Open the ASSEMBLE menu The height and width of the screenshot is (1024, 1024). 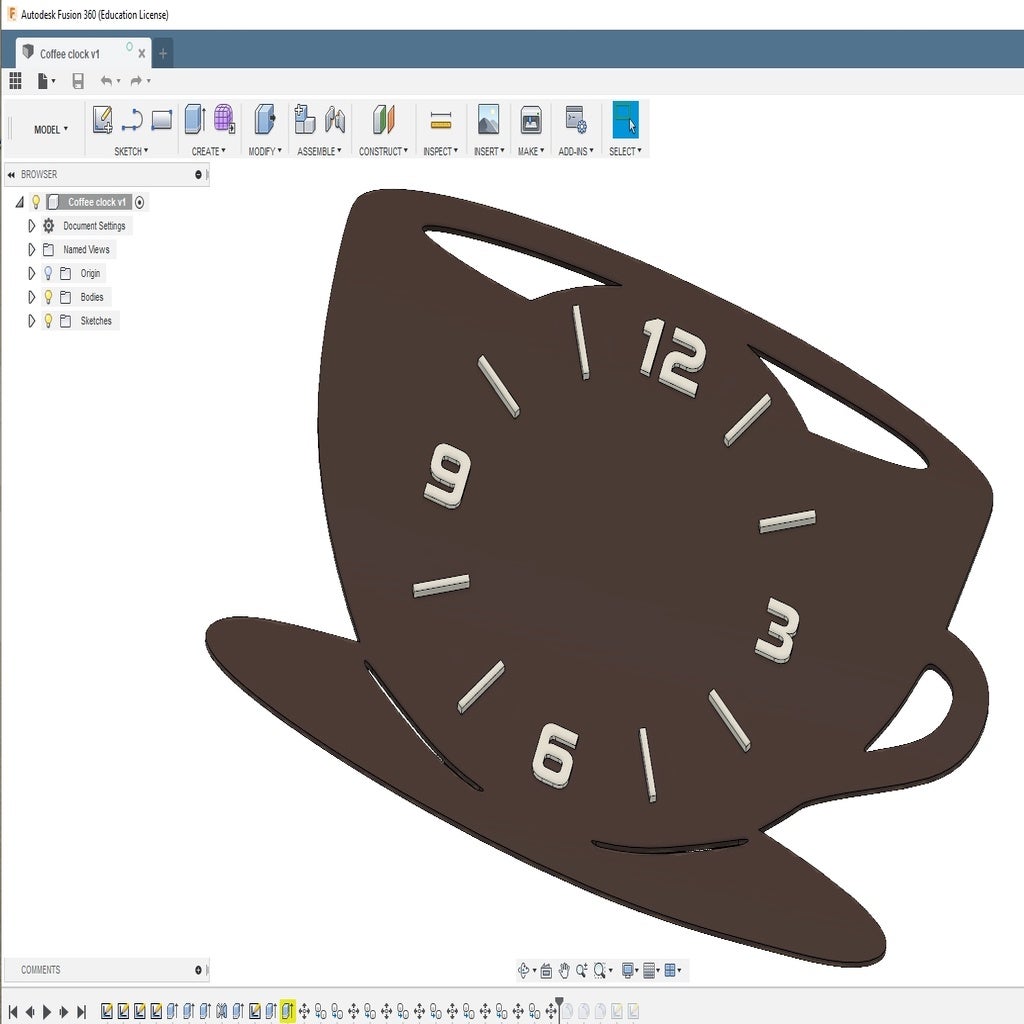pos(319,151)
